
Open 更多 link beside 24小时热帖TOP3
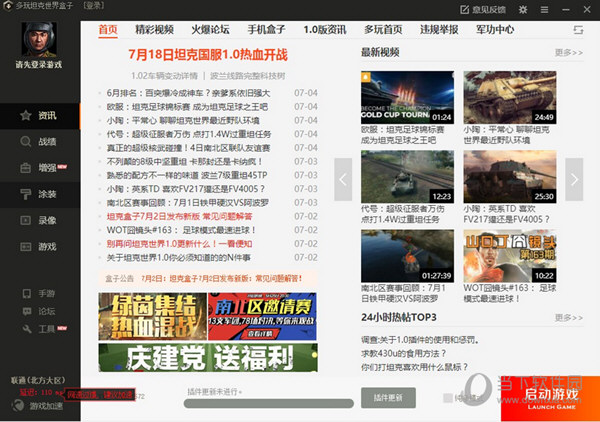[x=569, y=318]
